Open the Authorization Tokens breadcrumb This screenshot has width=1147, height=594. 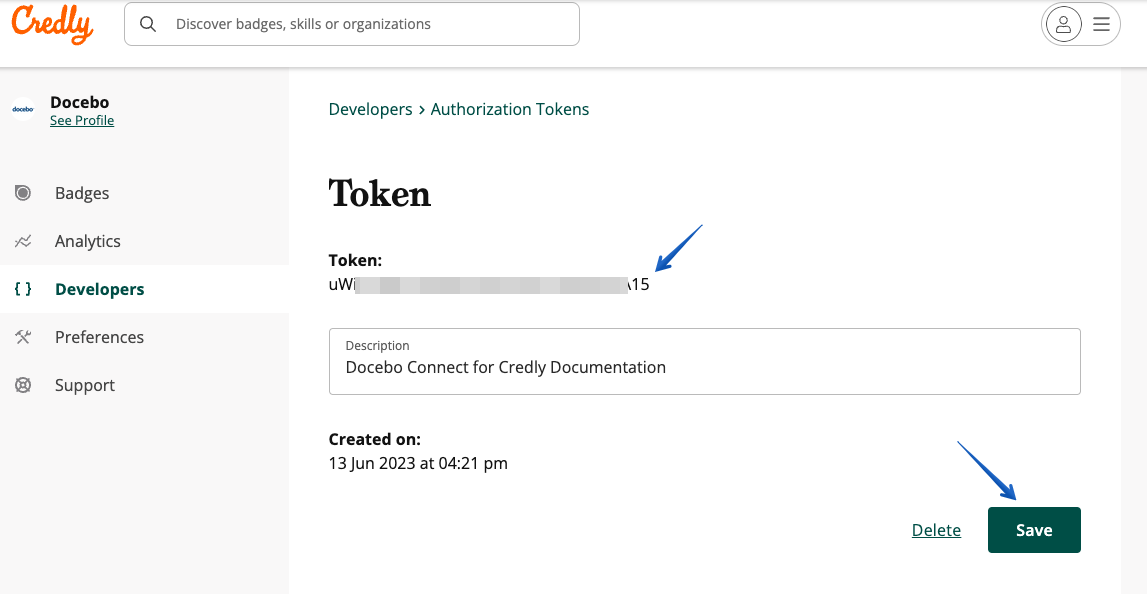(510, 109)
